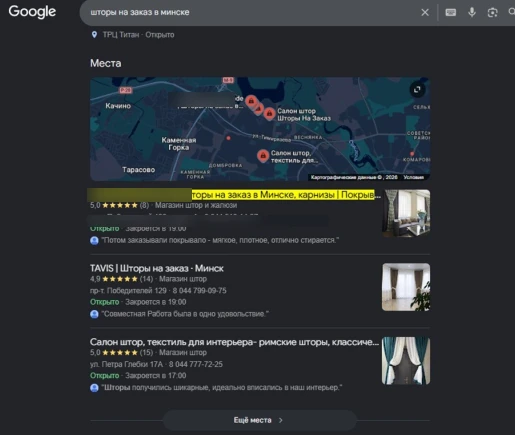Click map pin for Салон штор Шторы На Заказ
Image resolution: width=515 pixels, height=435 pixels.
(269, 114)
